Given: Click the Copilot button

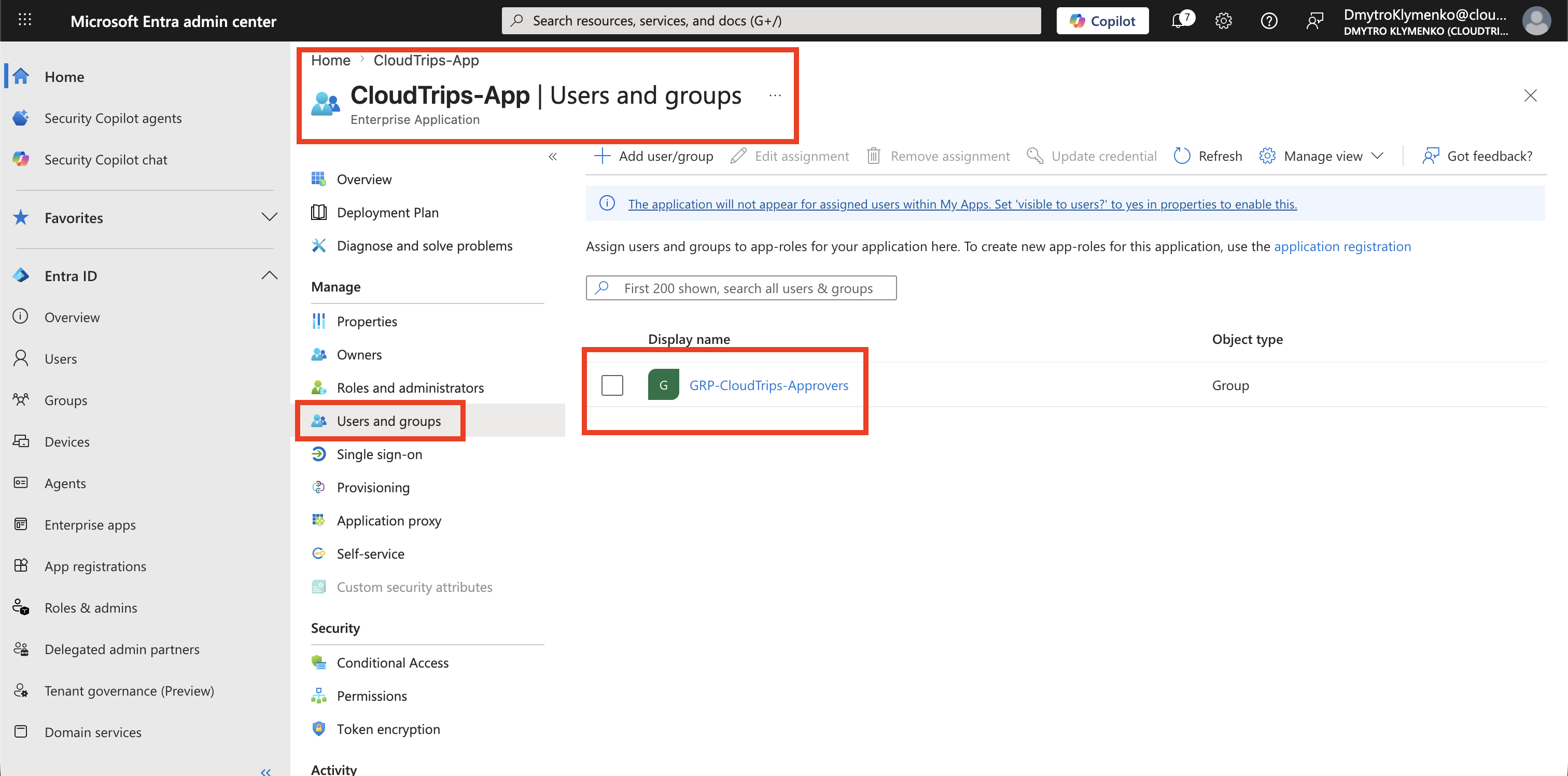Looking at the screenshot, I should click(1102, 21).
